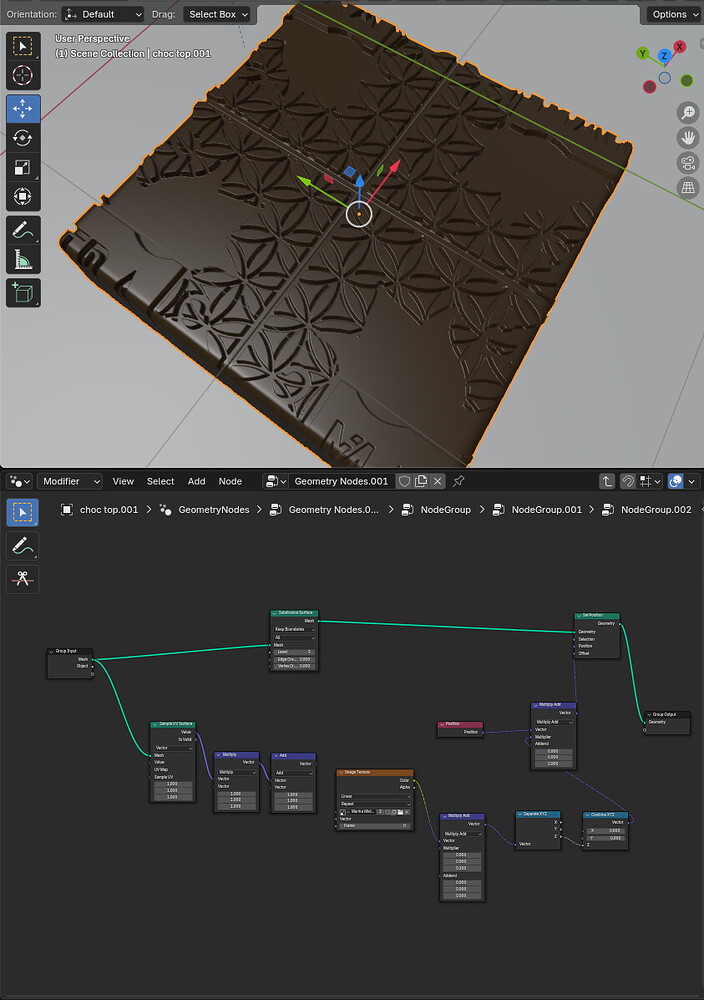Pin the node tree with pin icon

tap(458, 482)
